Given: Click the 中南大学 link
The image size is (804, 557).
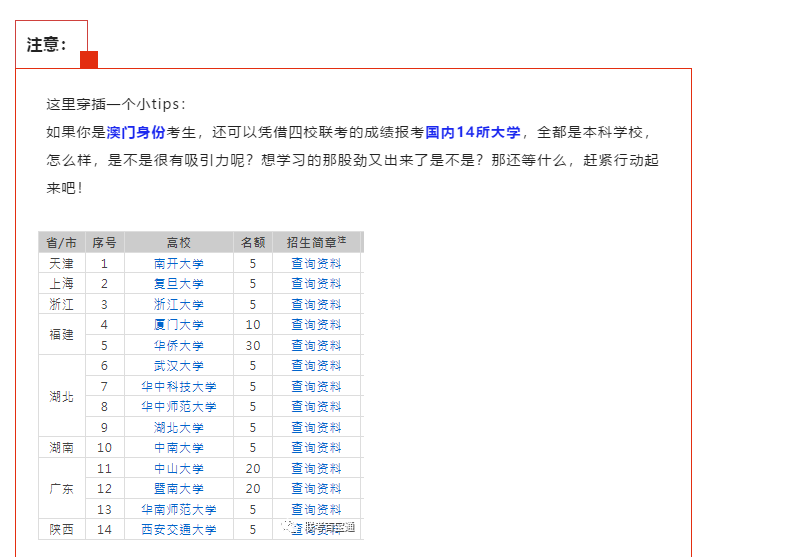Looking at the screenshot, I should [x=179, y=448].
